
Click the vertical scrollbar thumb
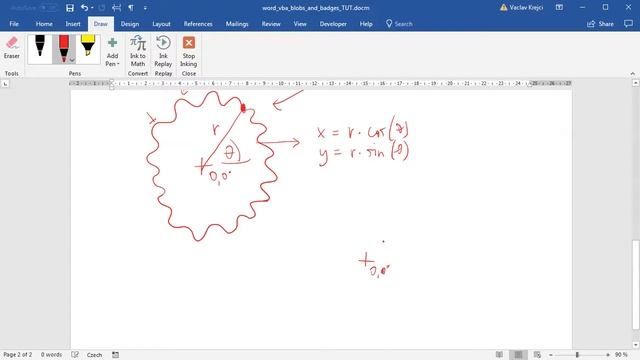coord(636,284)
